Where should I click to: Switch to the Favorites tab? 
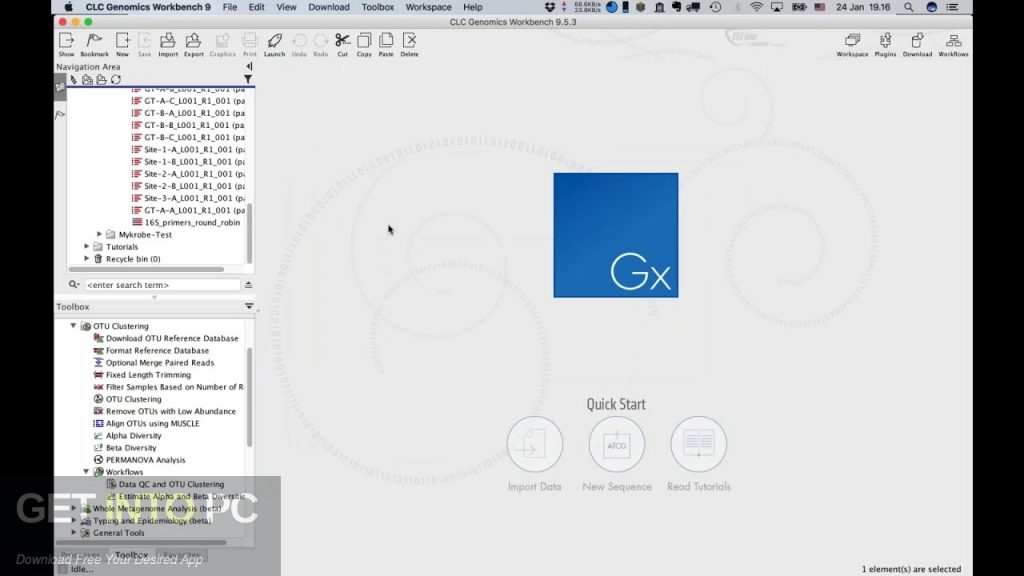tap(183, 554)
